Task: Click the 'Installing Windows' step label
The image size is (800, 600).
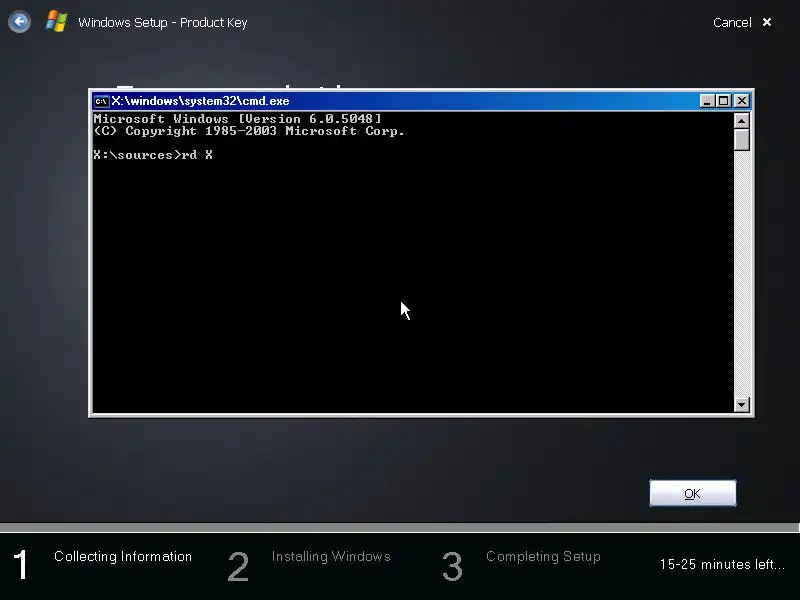Action: (x=331, y=557)
